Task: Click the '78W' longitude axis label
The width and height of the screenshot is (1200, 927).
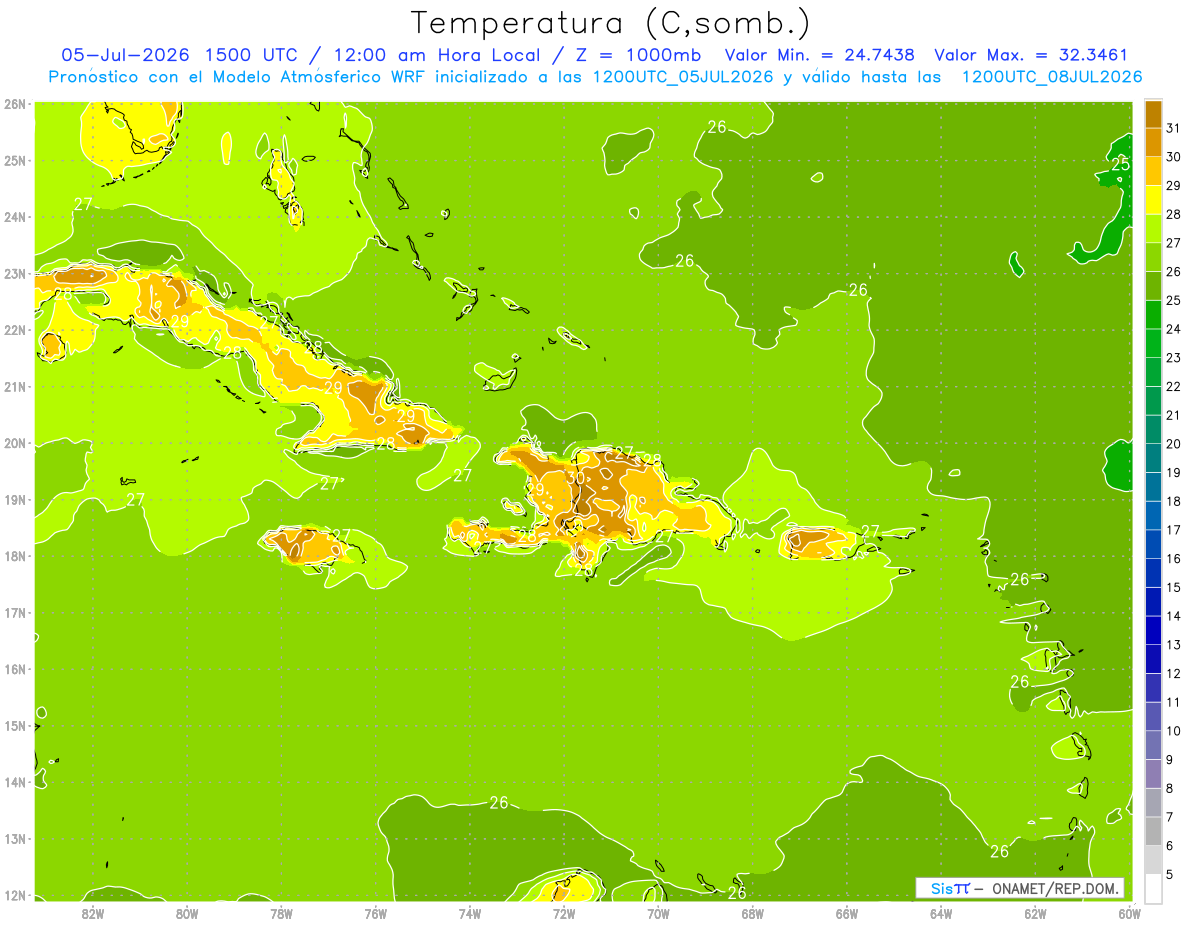Action: pyautogui.click(x=281, y=913)
